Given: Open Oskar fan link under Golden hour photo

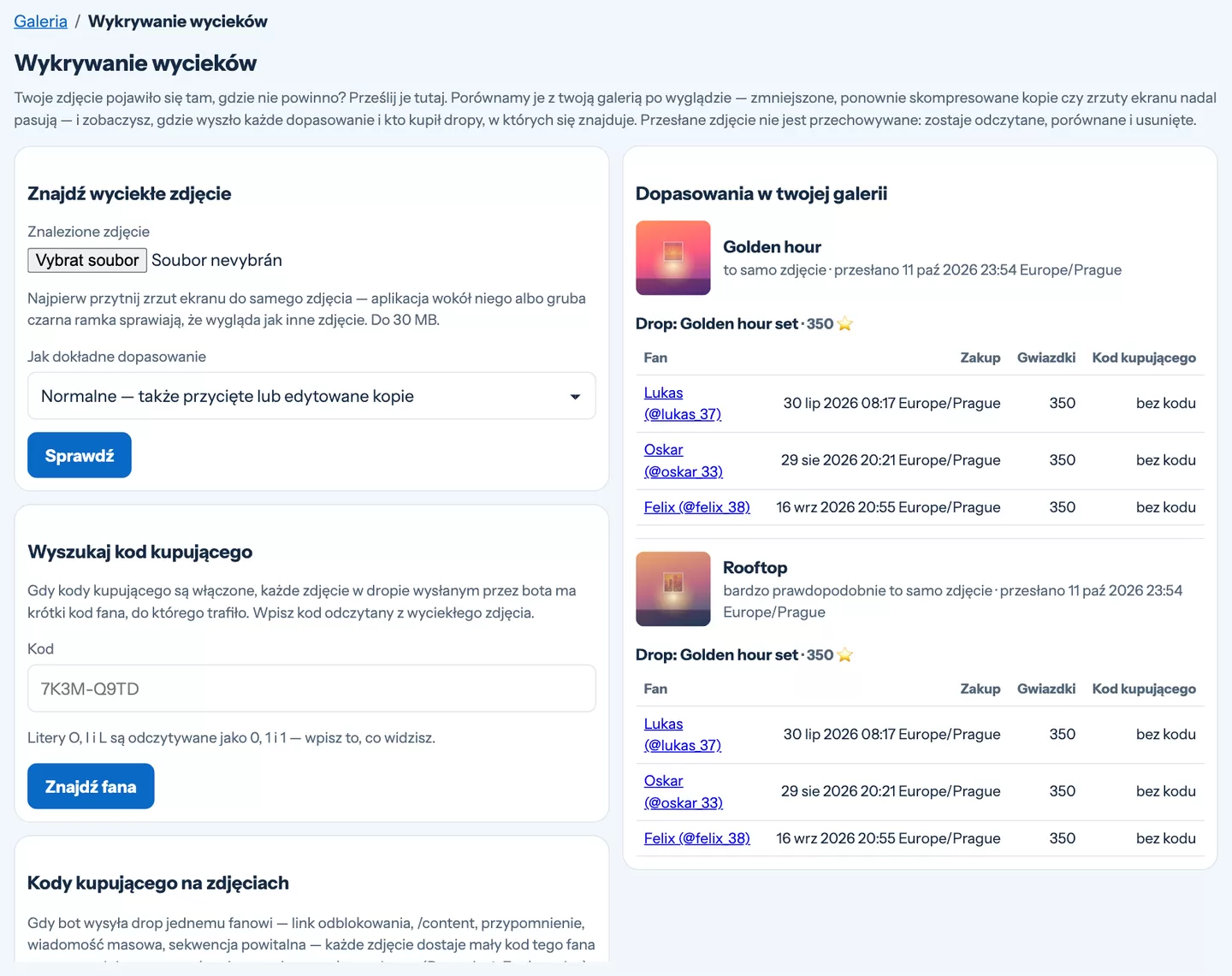Looking at the screenshot, I should (x=684, y=460).
